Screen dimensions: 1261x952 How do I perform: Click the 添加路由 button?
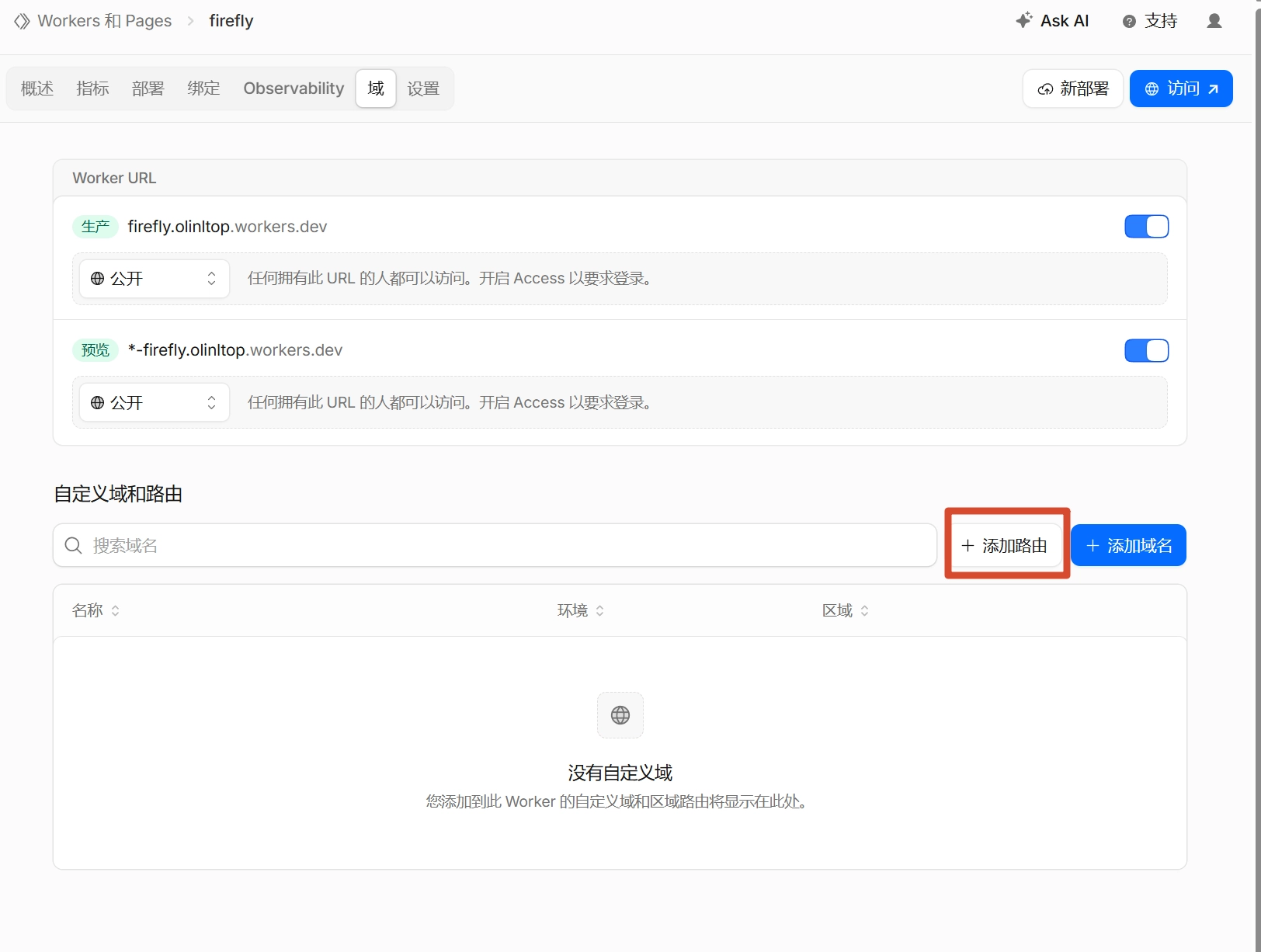pyautogui.click(x=1007, y=545)
